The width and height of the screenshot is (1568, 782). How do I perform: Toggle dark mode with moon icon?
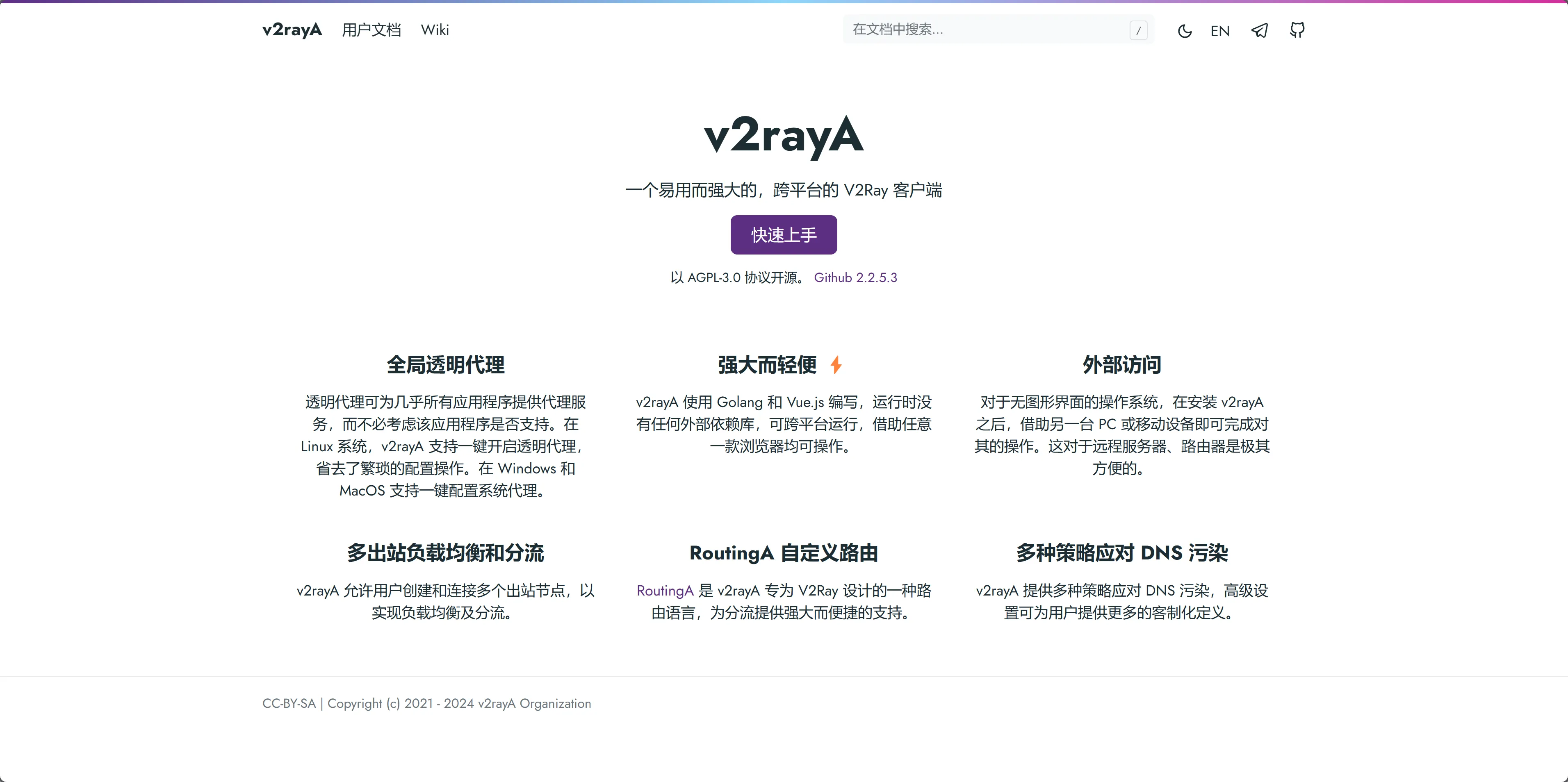tap(1184, 30)
